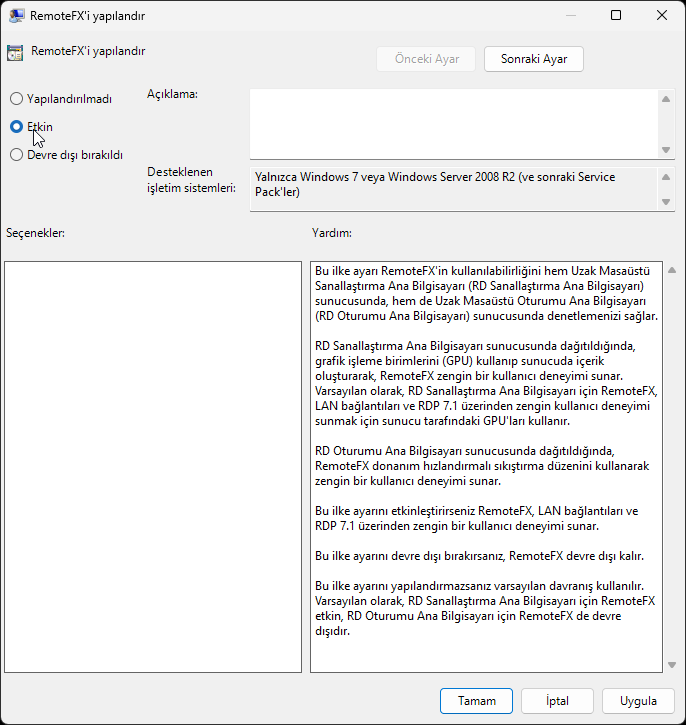Maximize the RemoteFX'i yapılandır window
Viewport: 686px width, 725px height.
point(616,15)
